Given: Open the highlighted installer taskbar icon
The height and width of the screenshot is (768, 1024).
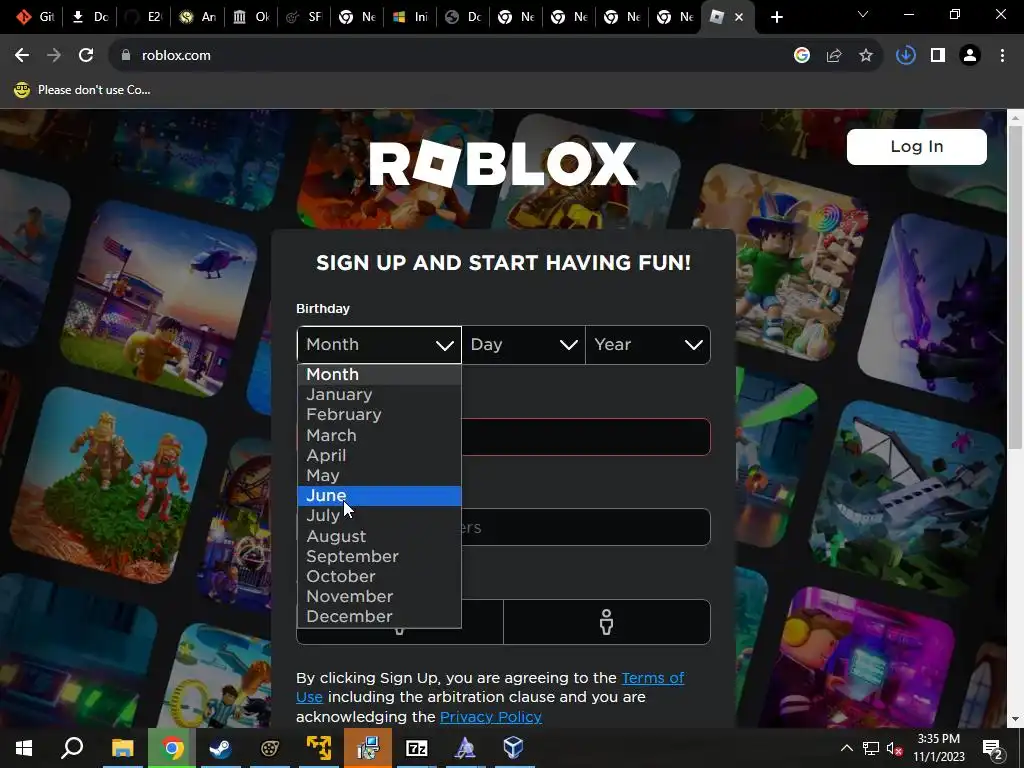Looking at the screenshot, I should (x=368, y=748).
